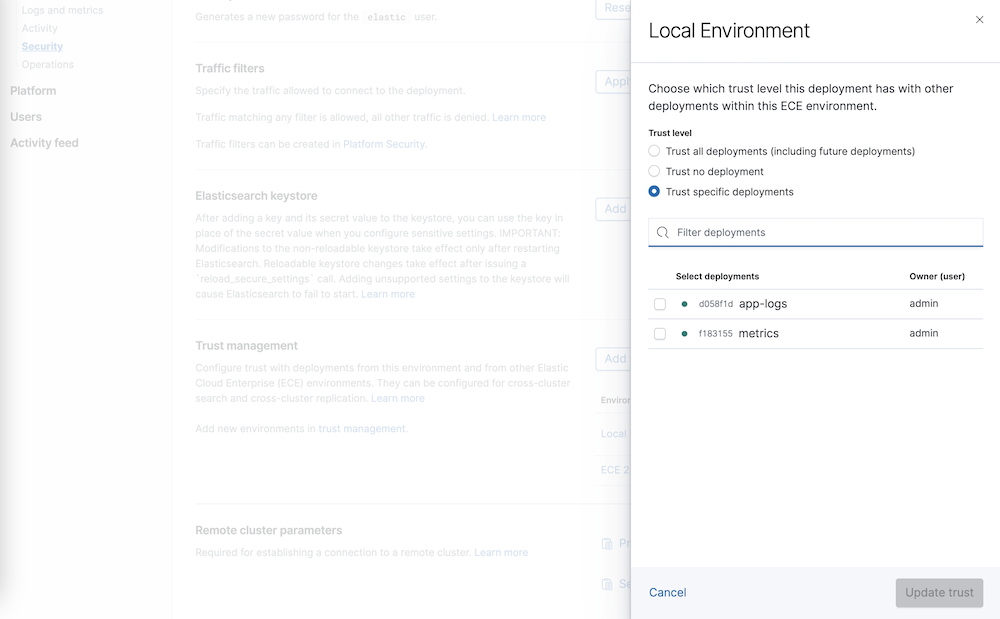Open Logs and metrics in the sidebar
The width and height of the screenshot is (1000, 619).
pos(62,10)
